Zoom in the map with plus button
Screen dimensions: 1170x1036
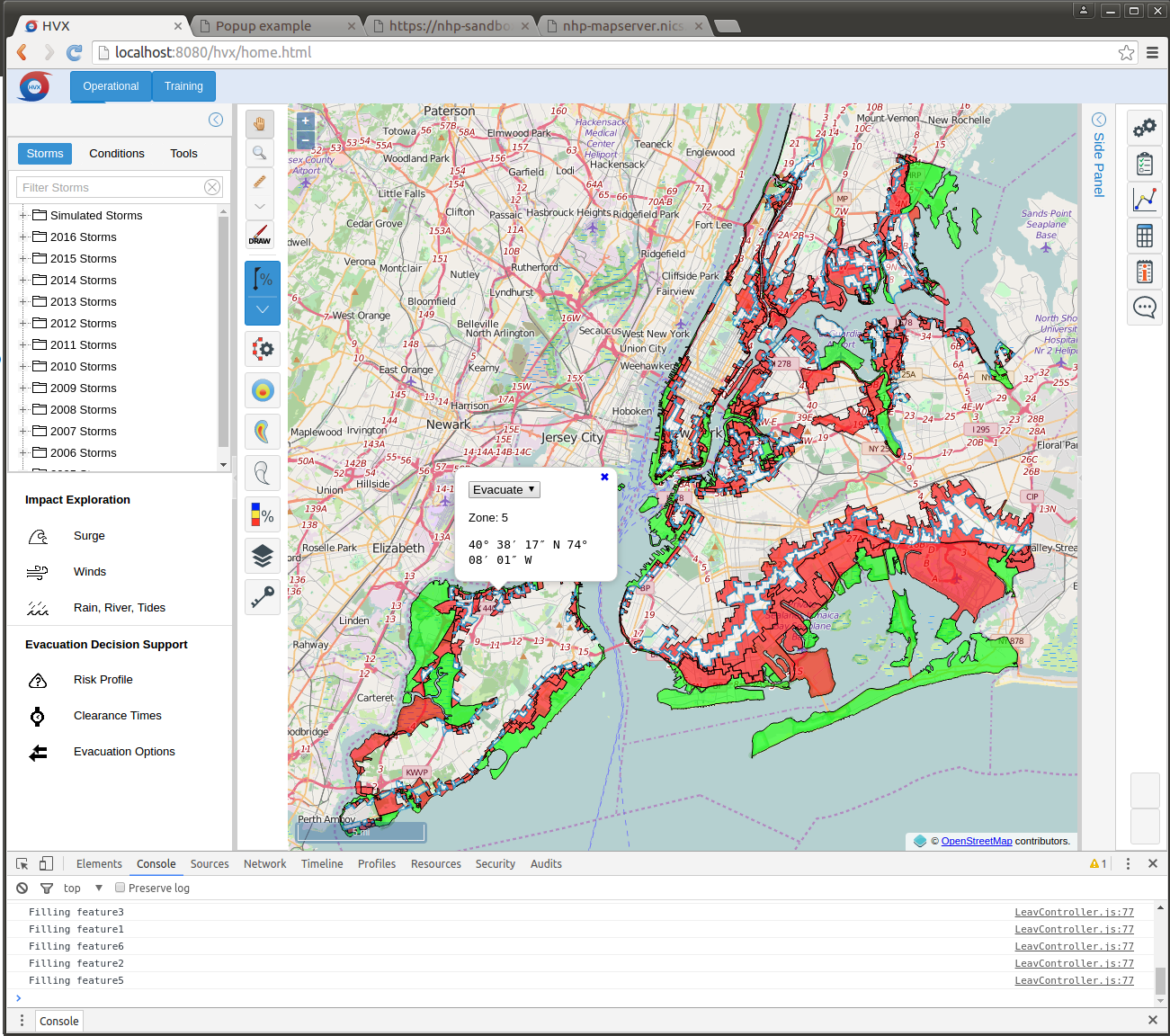(306, 121)
